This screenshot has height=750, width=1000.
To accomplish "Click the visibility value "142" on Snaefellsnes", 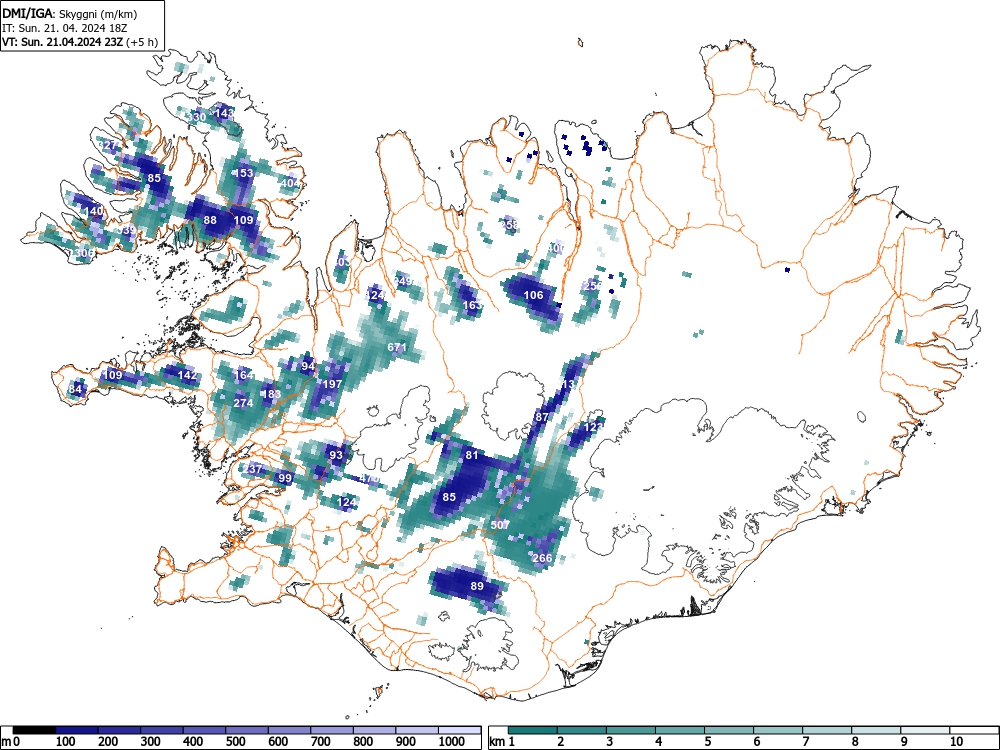I will click(x=188, y=375).
